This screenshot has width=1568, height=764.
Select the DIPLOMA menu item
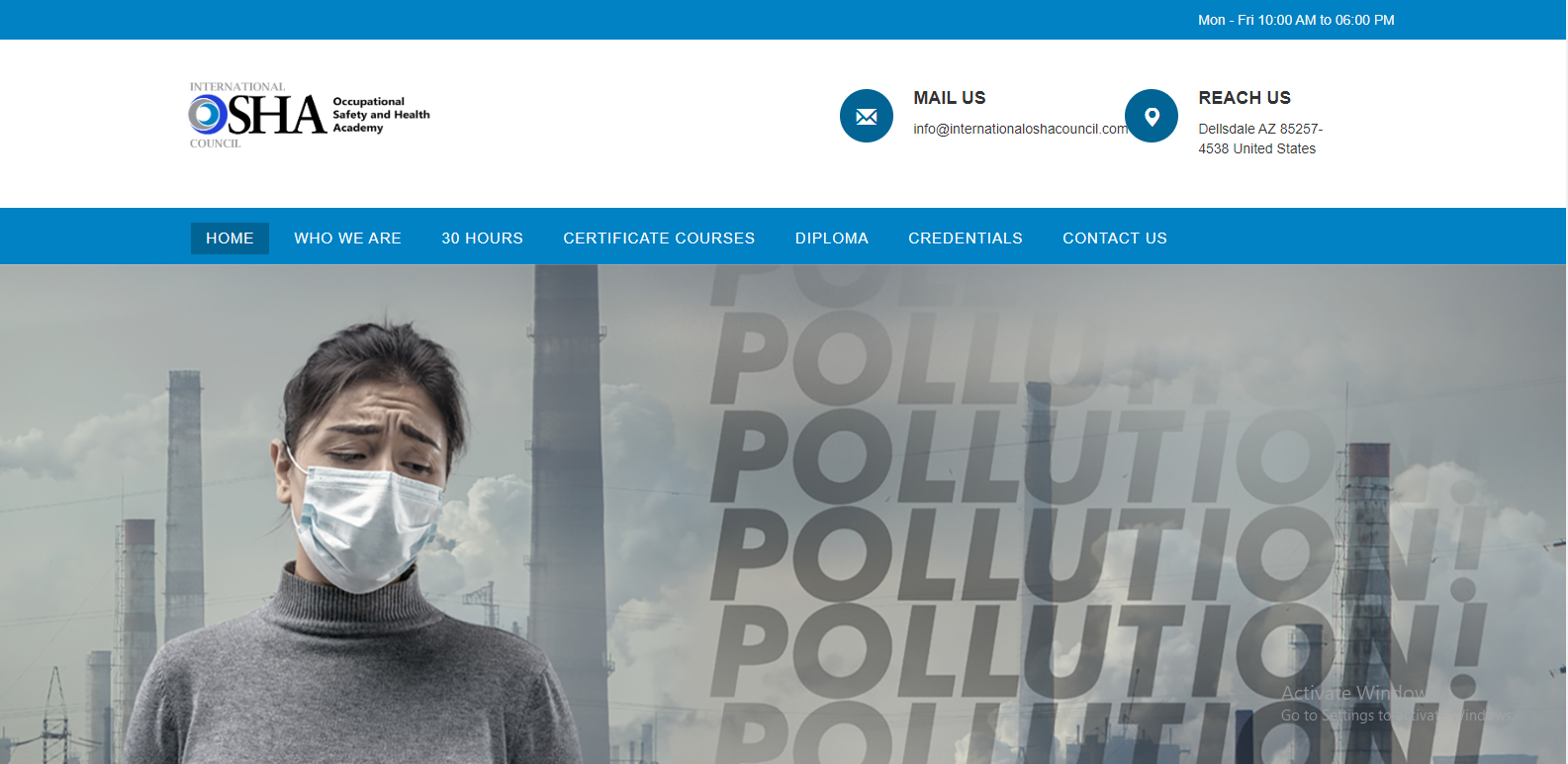click(x=831, y=239)
